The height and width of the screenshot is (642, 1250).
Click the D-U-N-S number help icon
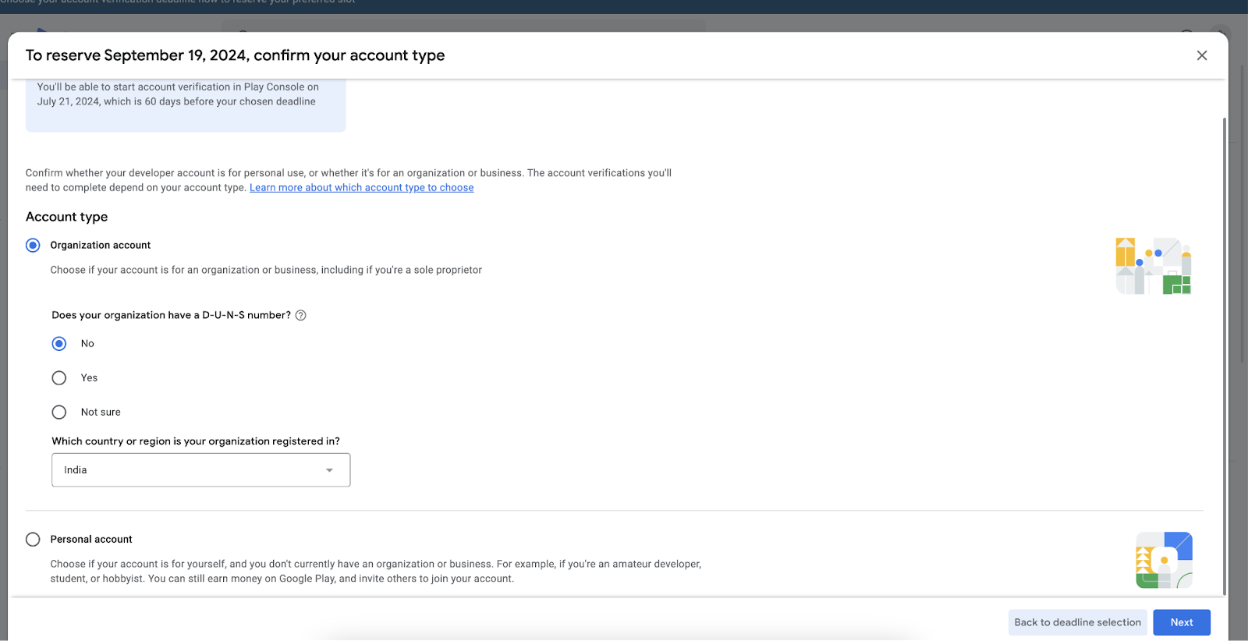(301, 315)
